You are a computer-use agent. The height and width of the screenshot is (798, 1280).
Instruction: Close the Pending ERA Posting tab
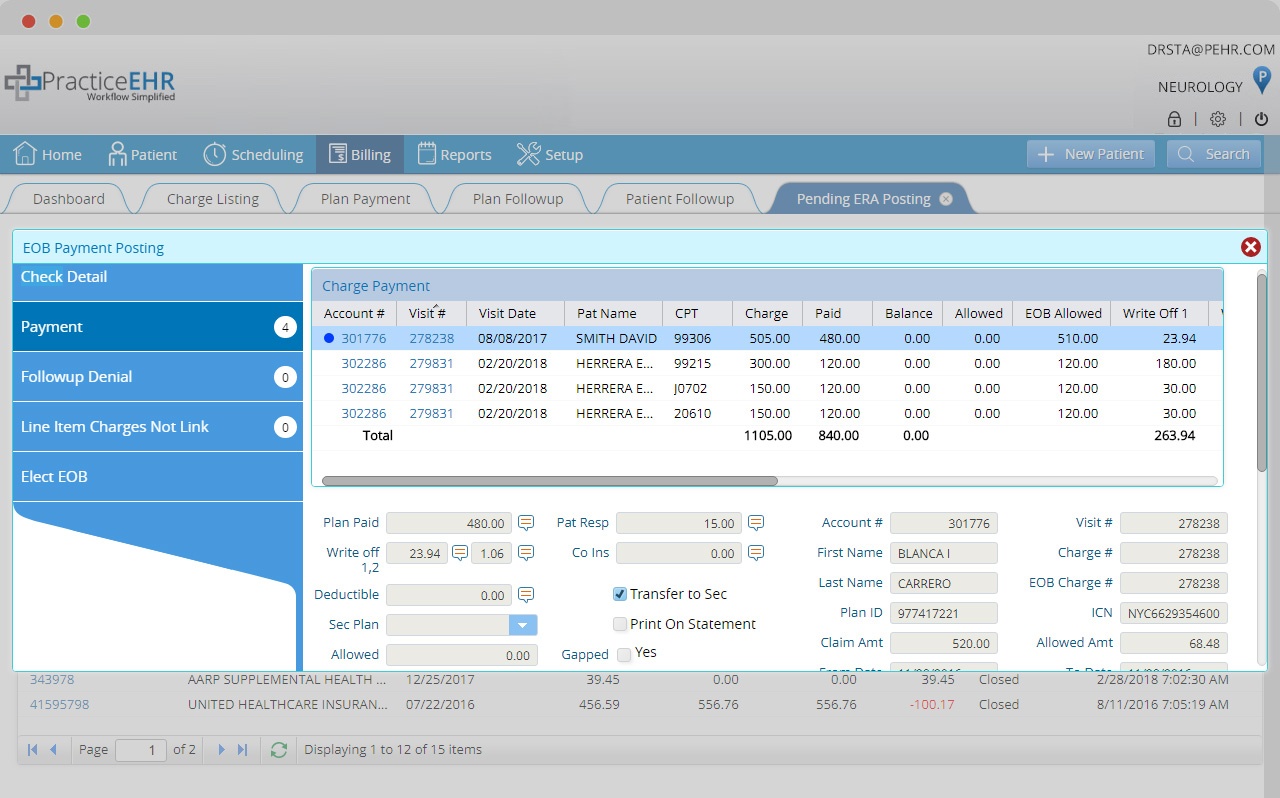(x=946, y=199)
